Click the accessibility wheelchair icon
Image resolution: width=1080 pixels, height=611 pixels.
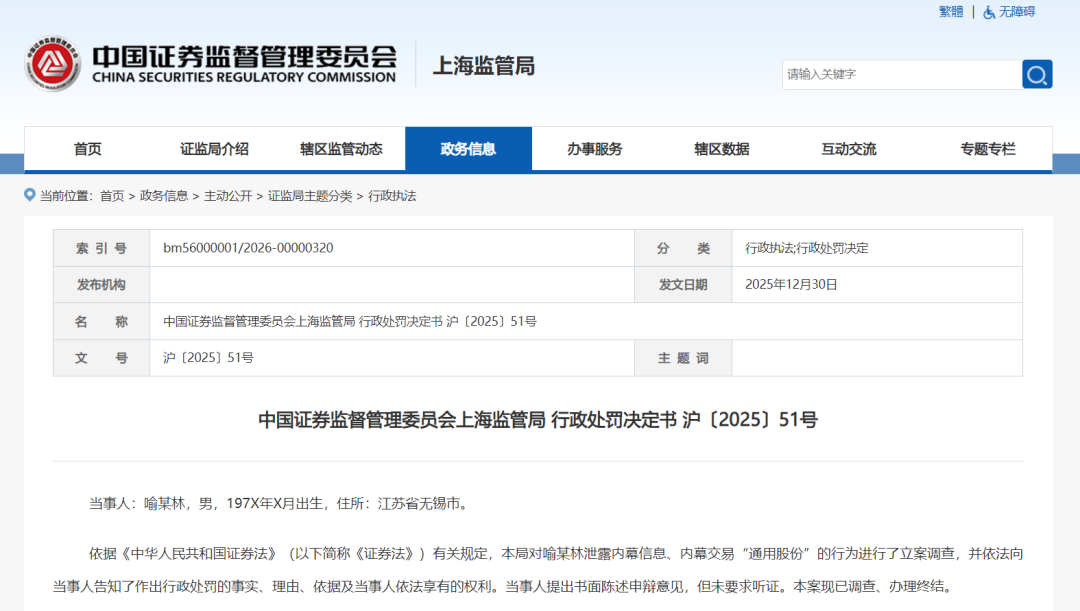[989, 12]
